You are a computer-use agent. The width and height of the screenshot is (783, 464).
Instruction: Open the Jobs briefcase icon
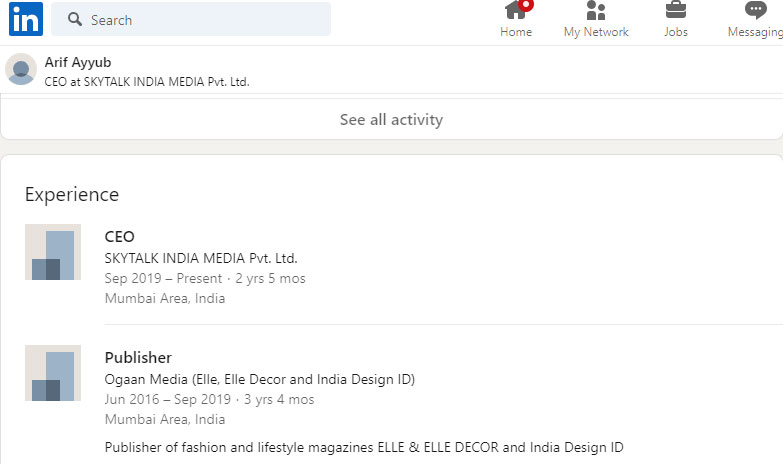point(676,11)
